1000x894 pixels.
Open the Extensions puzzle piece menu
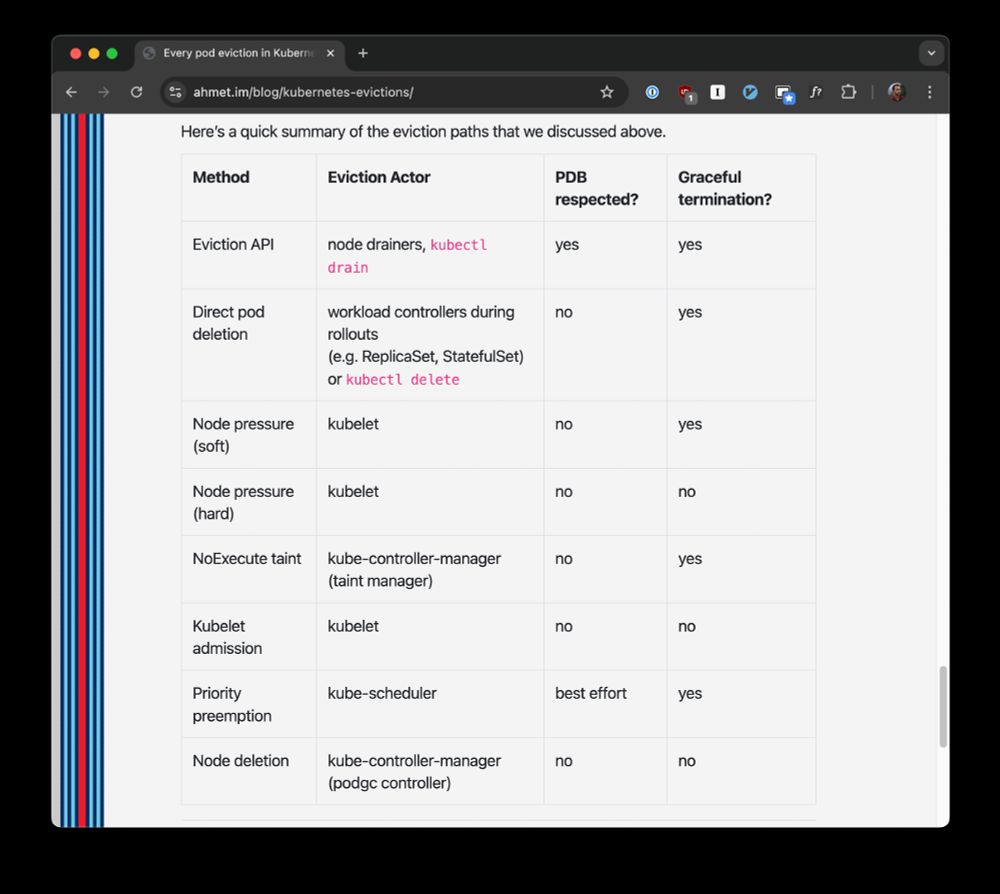(848, 92)
